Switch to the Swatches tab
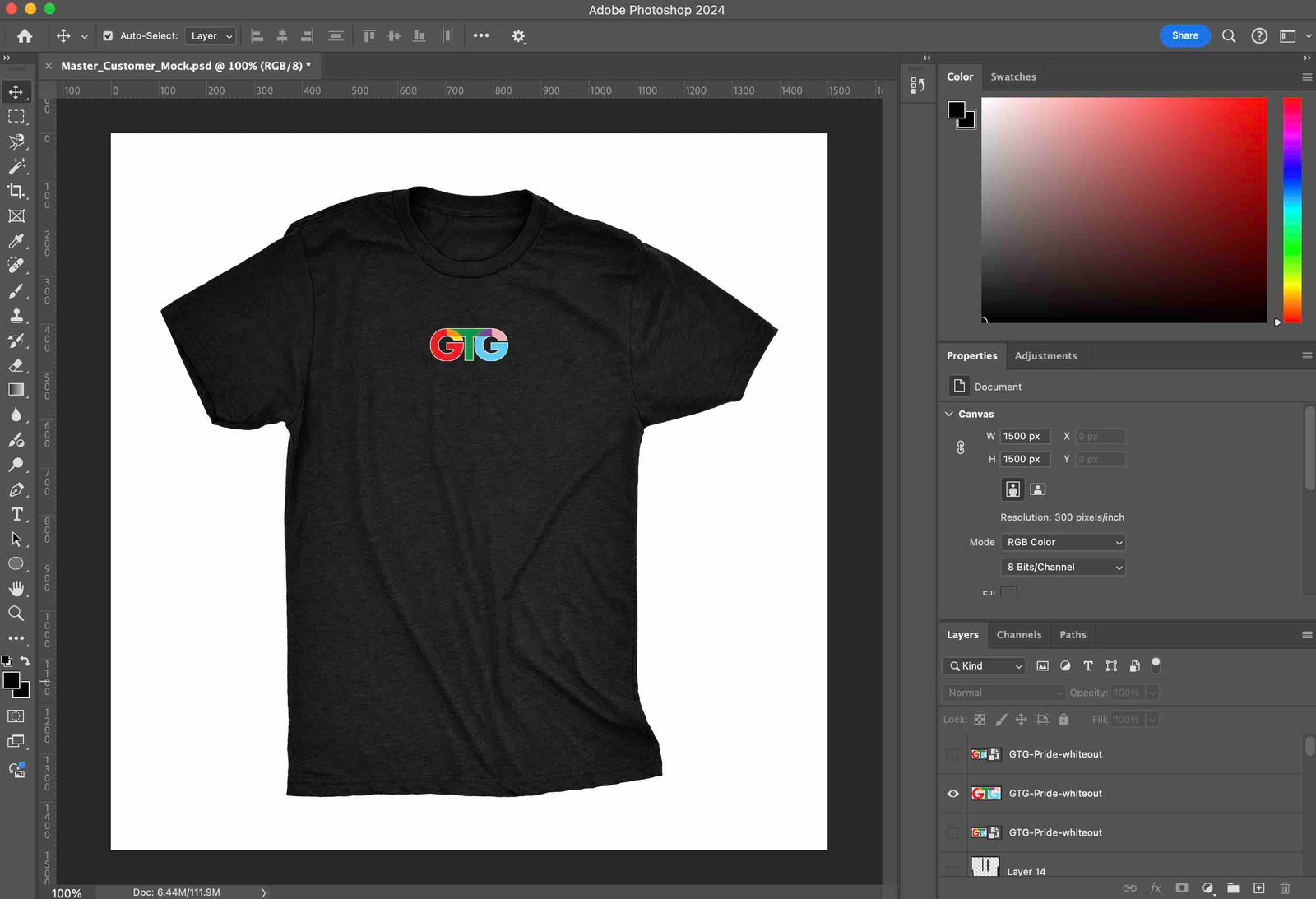Screen dimensions: 1316x899 click(x=1012, y=77)
